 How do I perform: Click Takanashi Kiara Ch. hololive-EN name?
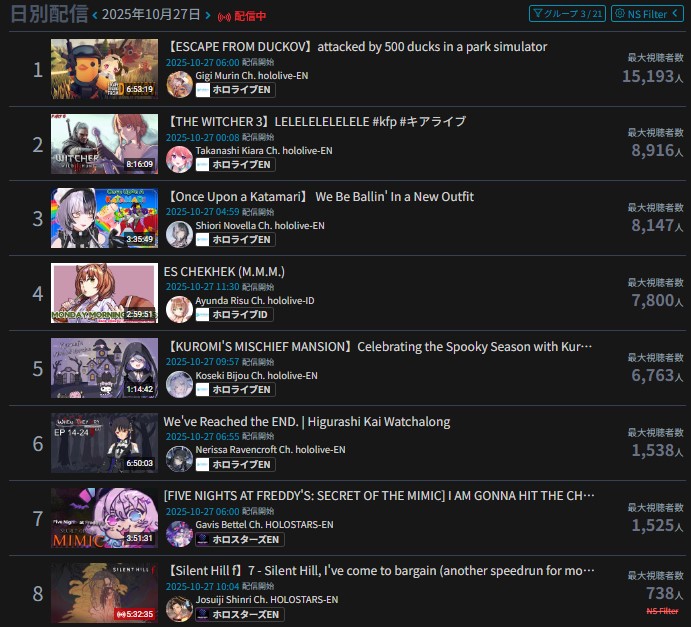[x=264, y=151]
